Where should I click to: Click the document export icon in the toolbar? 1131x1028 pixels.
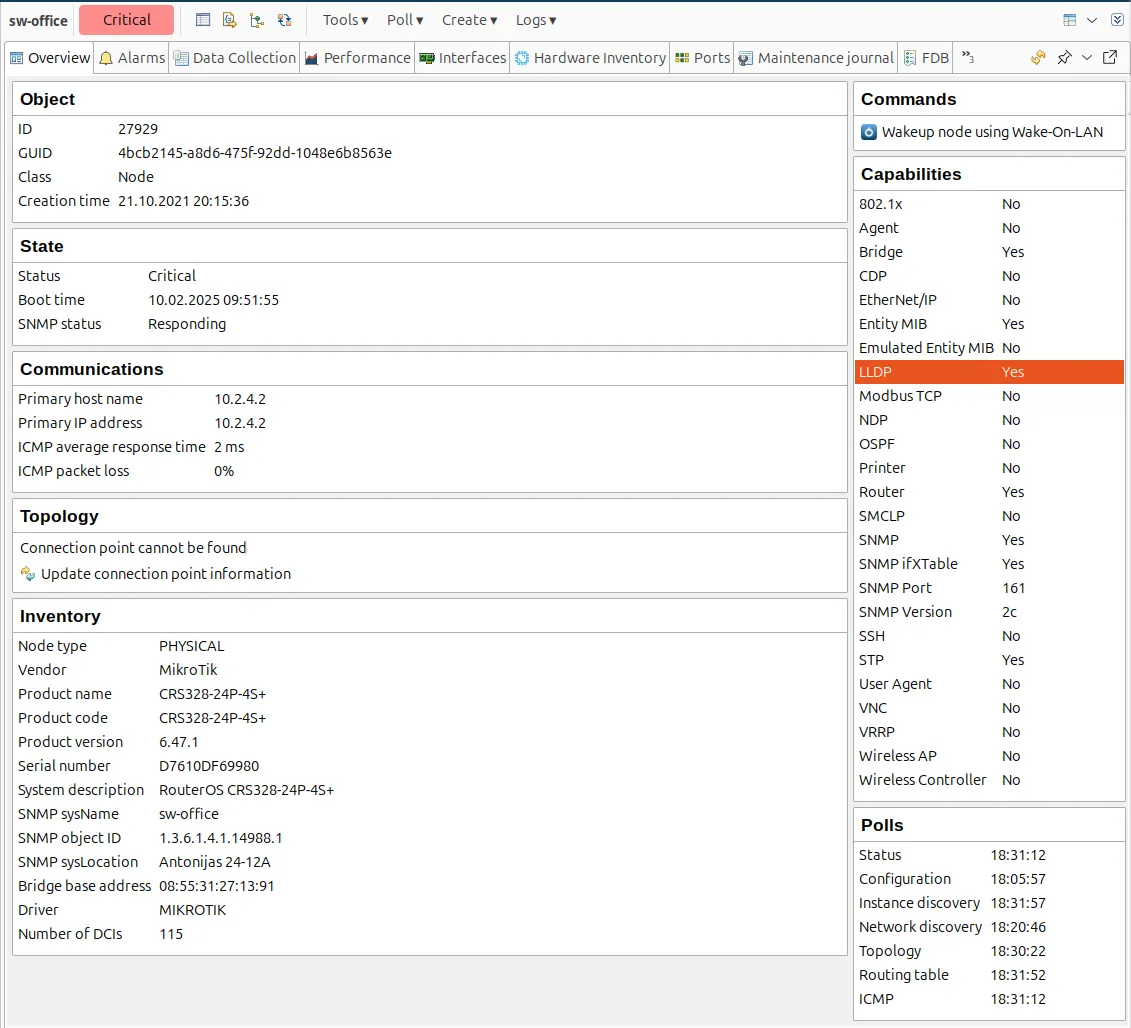tap(228, 19)
